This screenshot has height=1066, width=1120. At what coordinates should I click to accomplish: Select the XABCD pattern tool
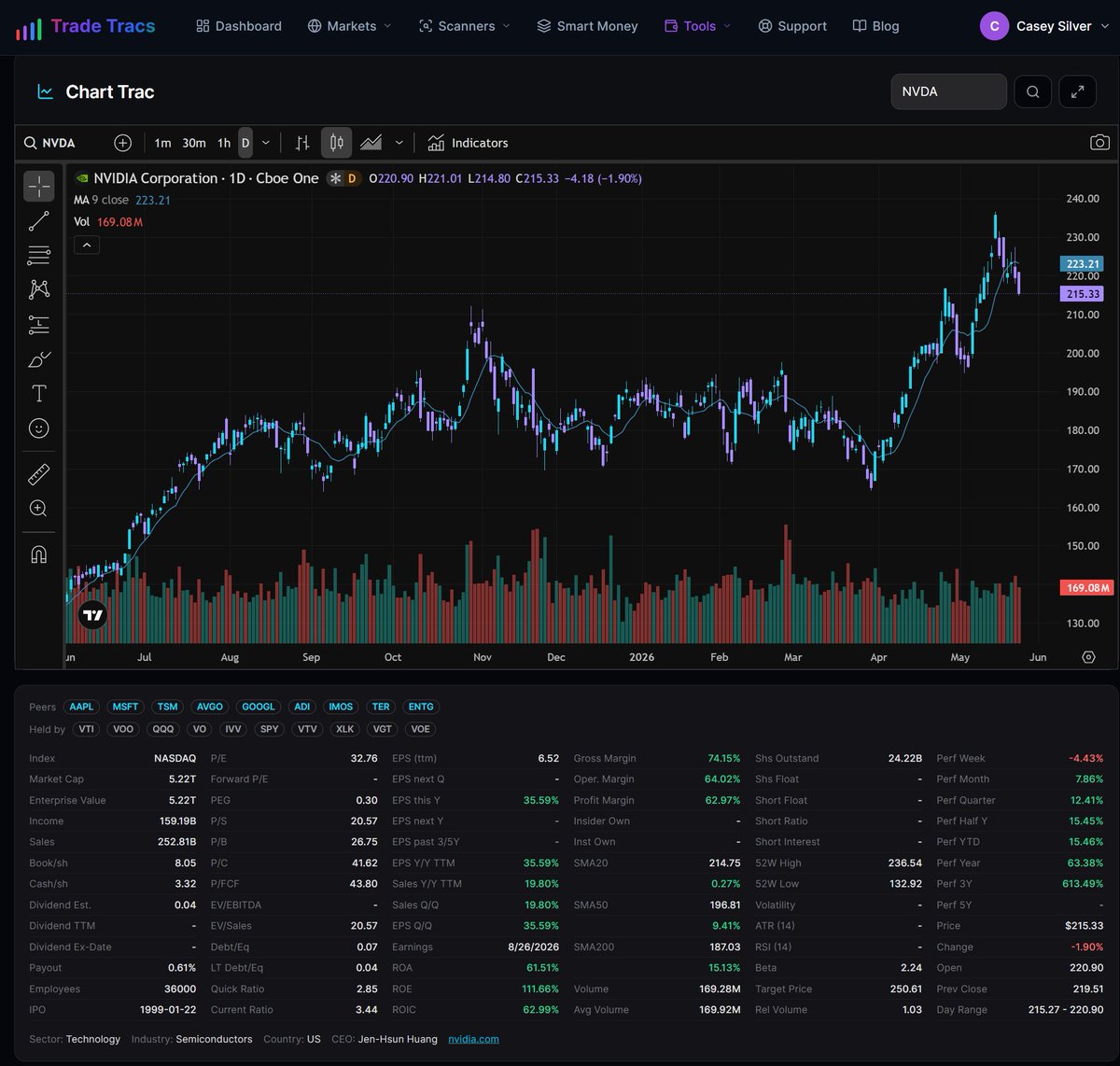pos(39,289)
